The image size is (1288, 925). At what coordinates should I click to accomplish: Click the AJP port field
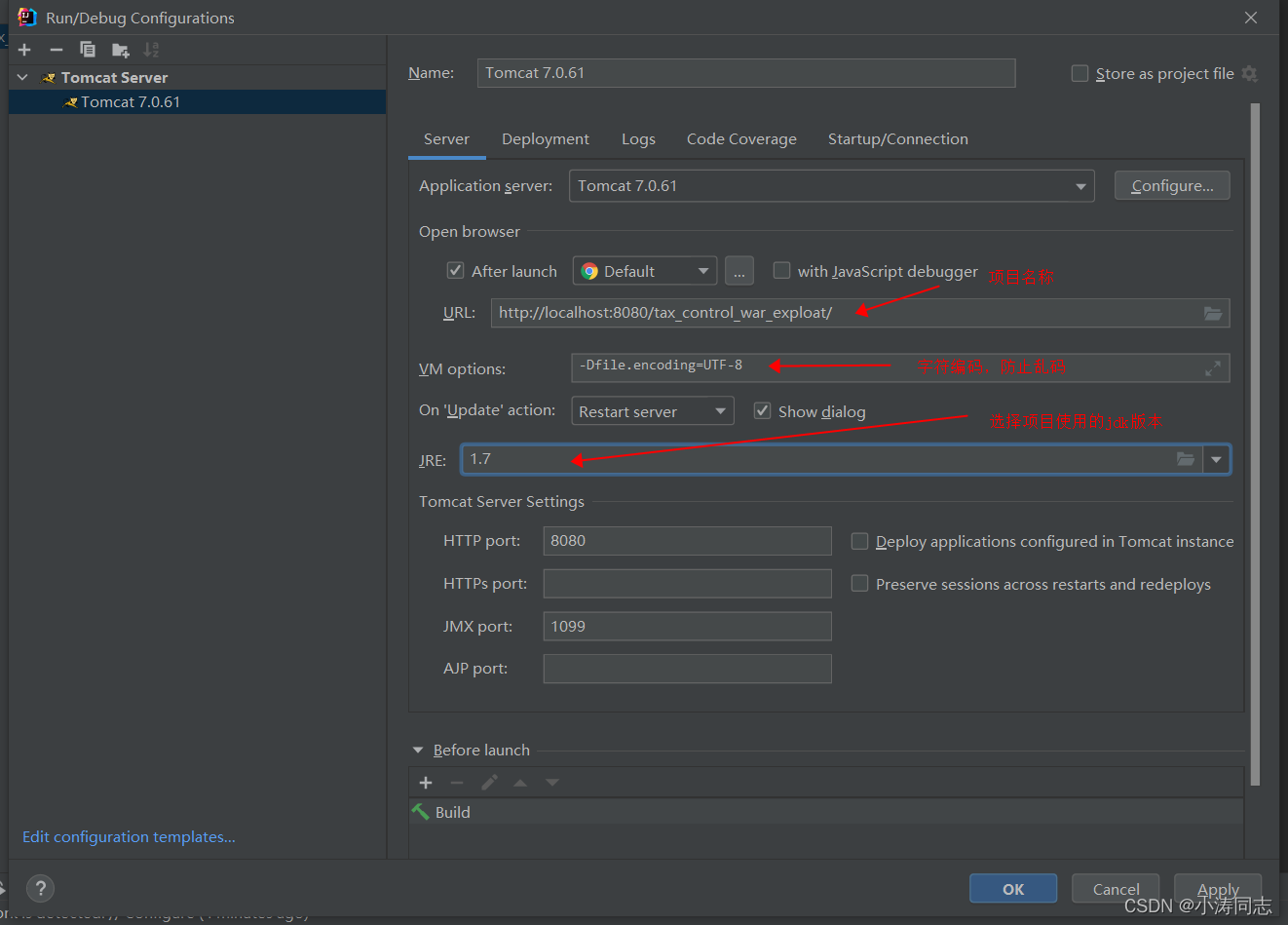tap(687, 669)
